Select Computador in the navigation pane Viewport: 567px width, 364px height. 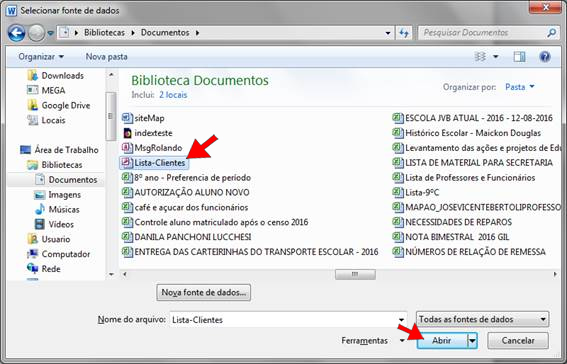(x=59, y=254)
